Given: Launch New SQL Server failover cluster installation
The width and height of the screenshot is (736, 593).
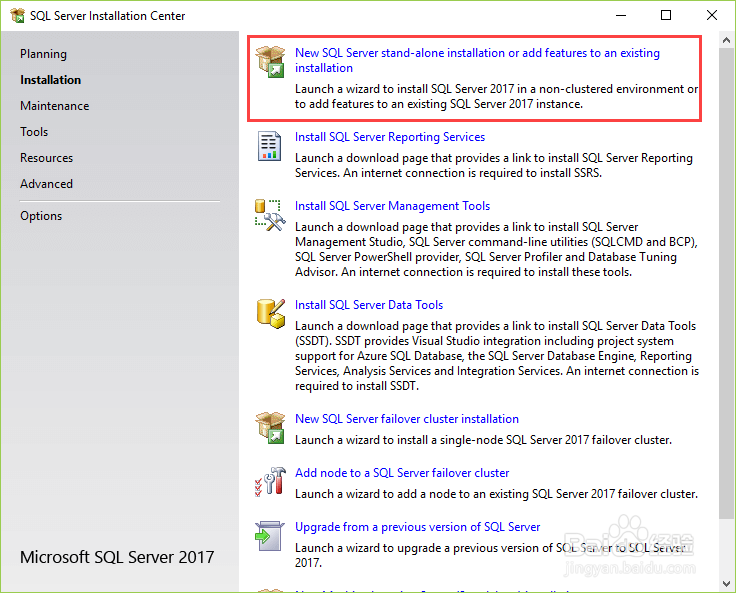Looking at the screenshot, I should pos(407,419).
